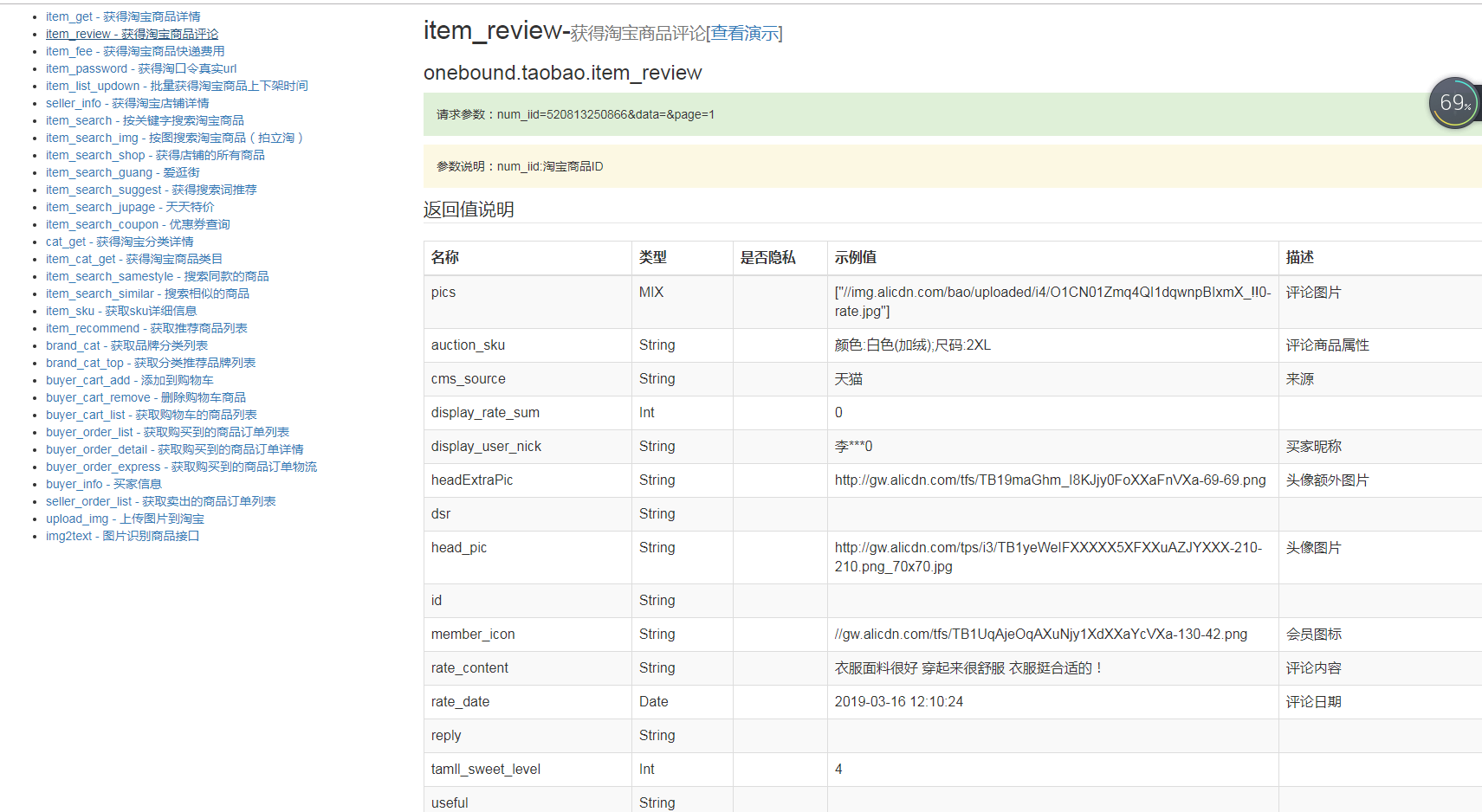Image resolution: width=1482 pixels, height=812 pixels.
Task: Click the rate_date value 2019-03-16 12:10:24
Action: 899,702
